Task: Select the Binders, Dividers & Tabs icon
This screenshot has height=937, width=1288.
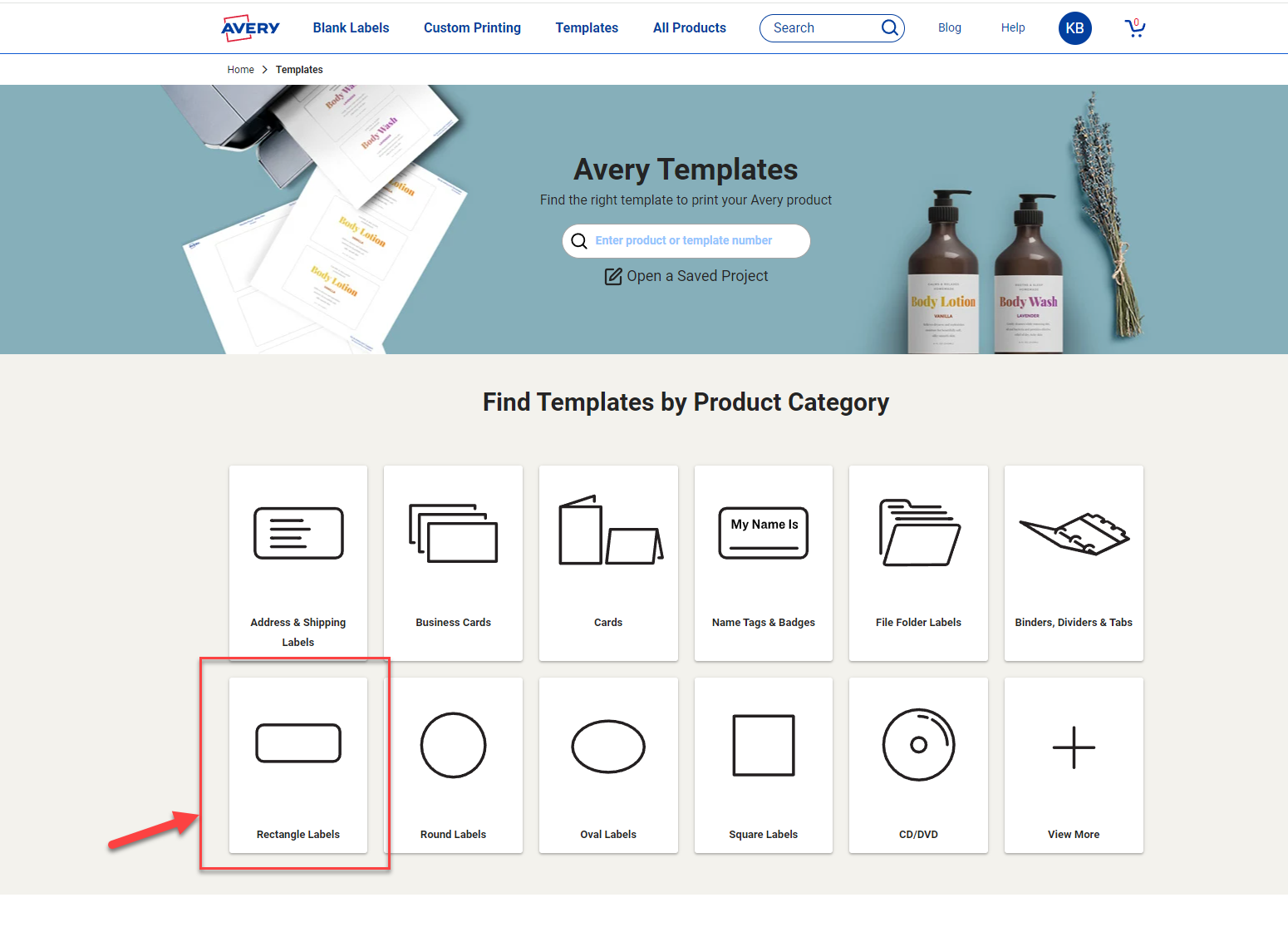Action: [1074, 534]
